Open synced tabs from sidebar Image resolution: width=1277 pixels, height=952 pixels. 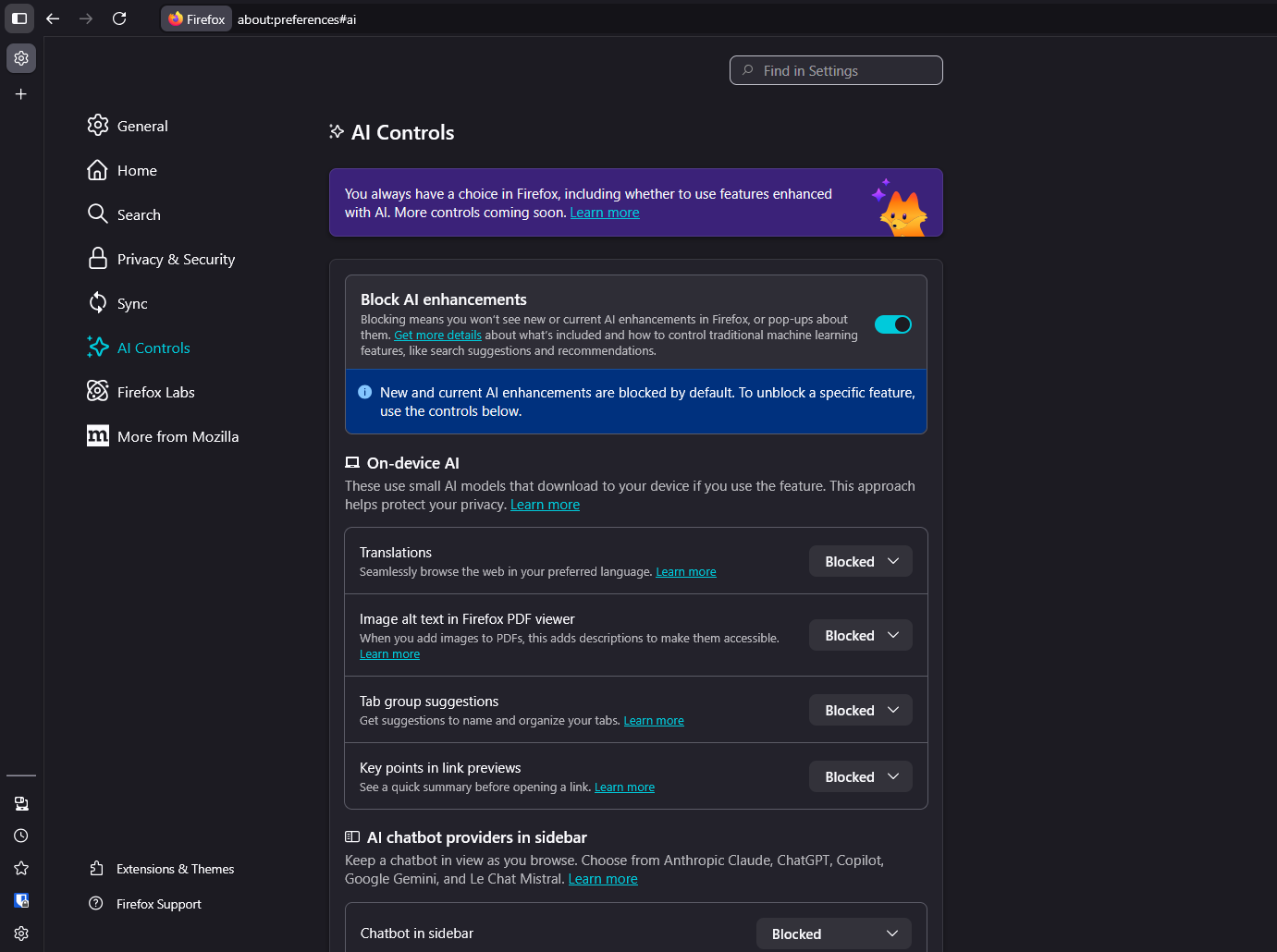pyautogui.click(x=21, y=803)
